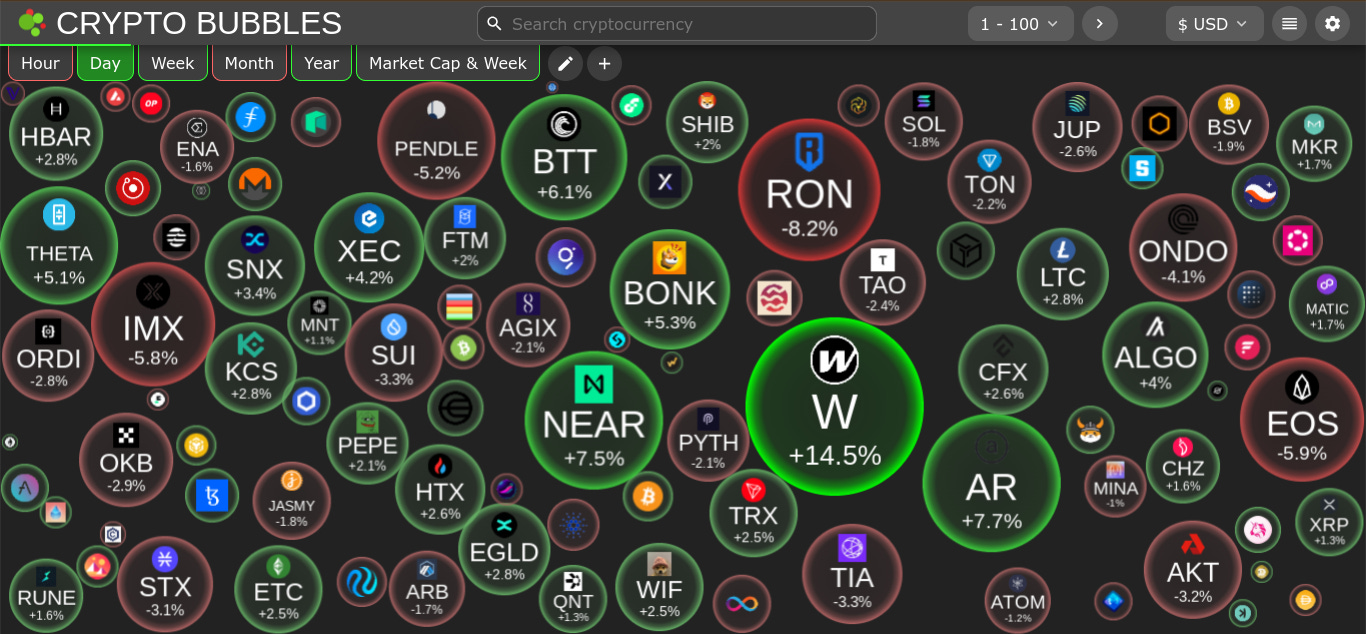Open the CFX +2.6% bubble

pos(1003,369)
